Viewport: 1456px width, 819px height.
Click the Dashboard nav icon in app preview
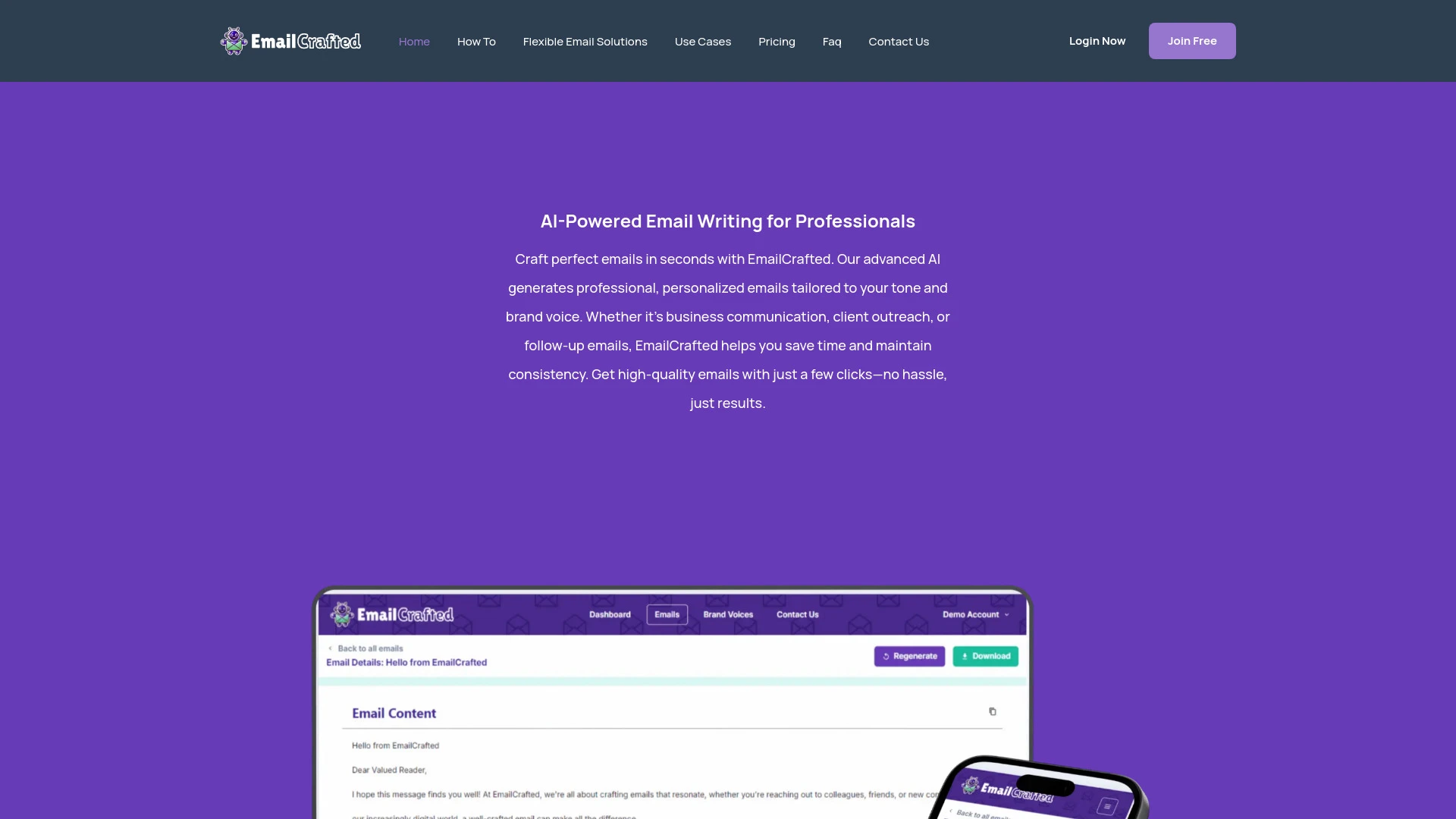coord(610,614)
